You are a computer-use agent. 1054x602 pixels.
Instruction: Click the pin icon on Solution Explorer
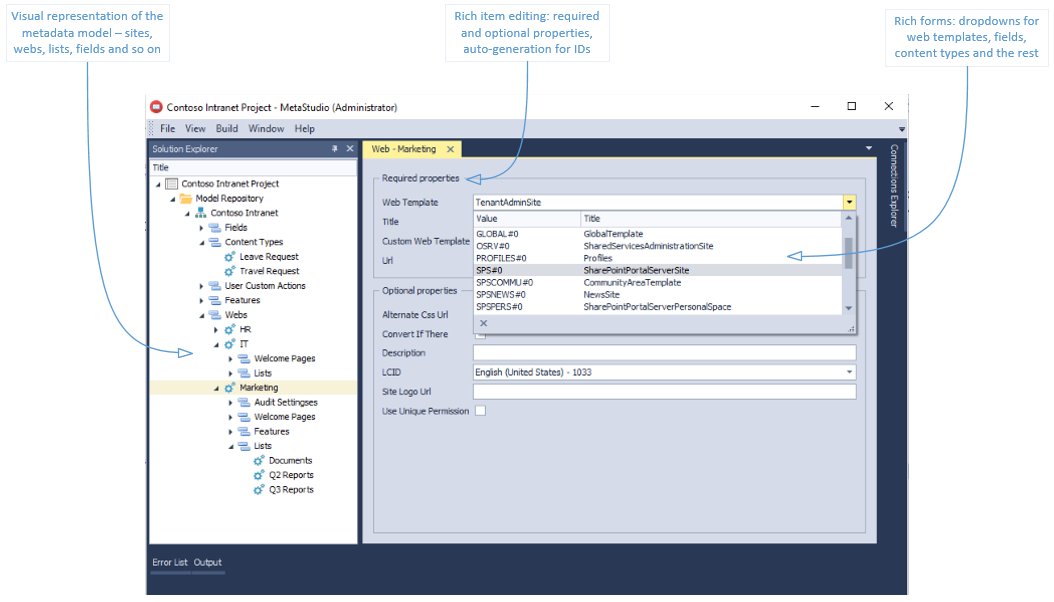tap(336, 148)
